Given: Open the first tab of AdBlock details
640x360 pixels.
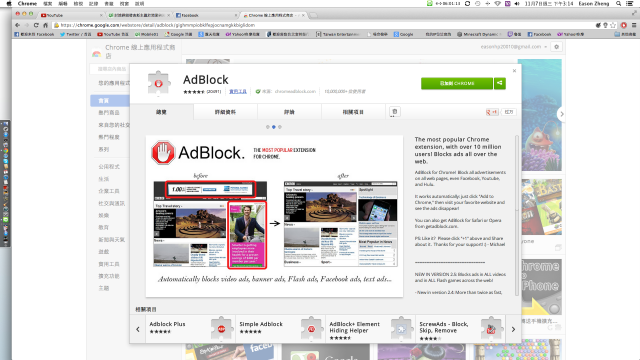Looking at the screenshot, I should [x=162, y=112].
